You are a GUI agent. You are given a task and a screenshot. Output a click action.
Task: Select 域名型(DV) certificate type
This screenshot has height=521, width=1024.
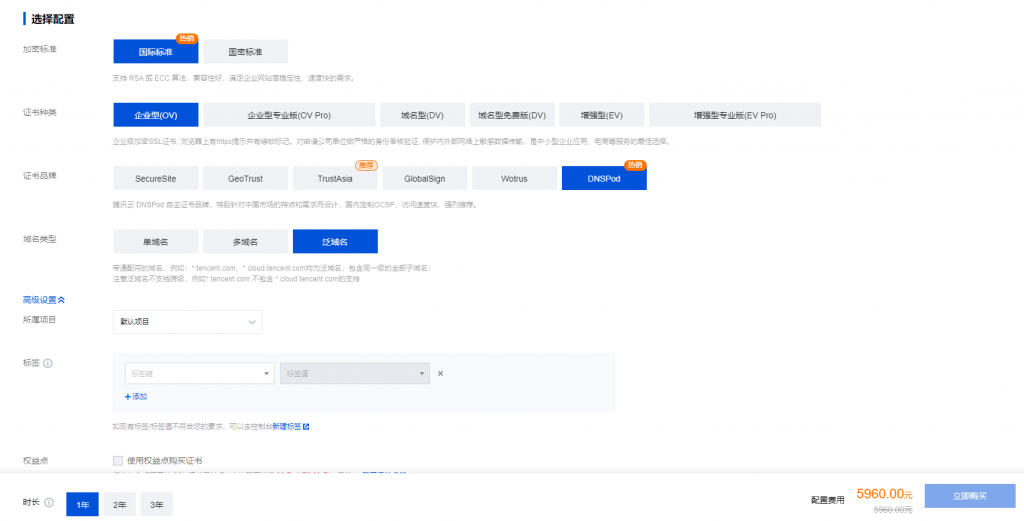pos(423,115)
